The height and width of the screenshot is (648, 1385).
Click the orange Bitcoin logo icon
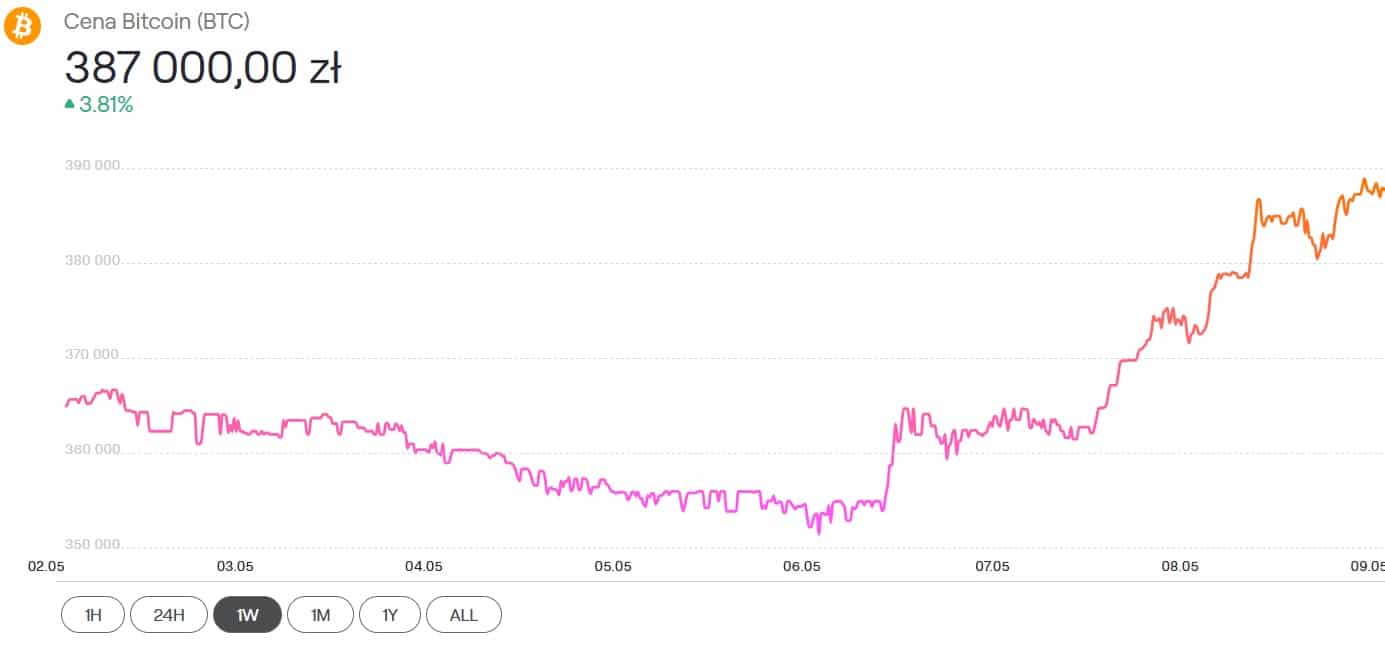click(22, 25)
